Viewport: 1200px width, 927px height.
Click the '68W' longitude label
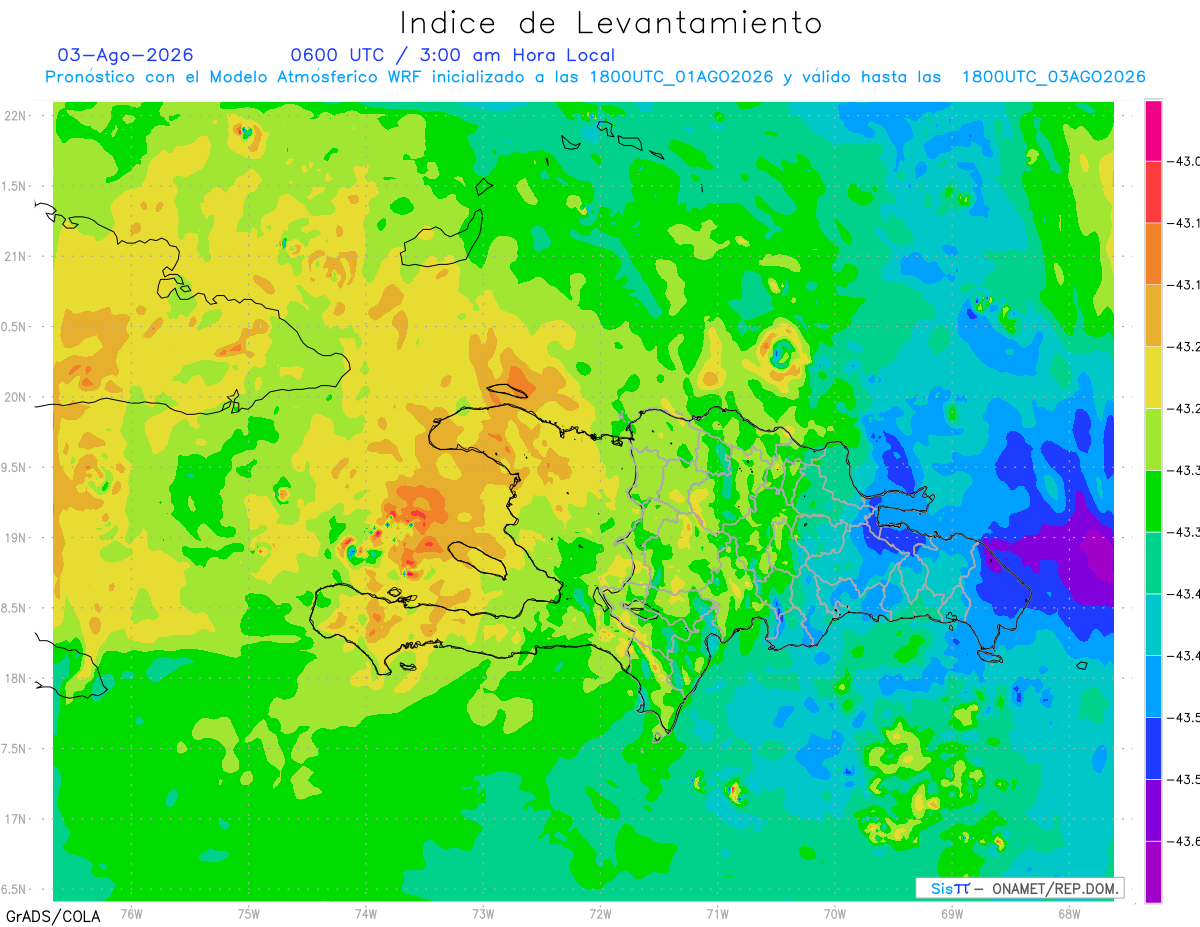pyautogui.click(x=1069, y=913)
